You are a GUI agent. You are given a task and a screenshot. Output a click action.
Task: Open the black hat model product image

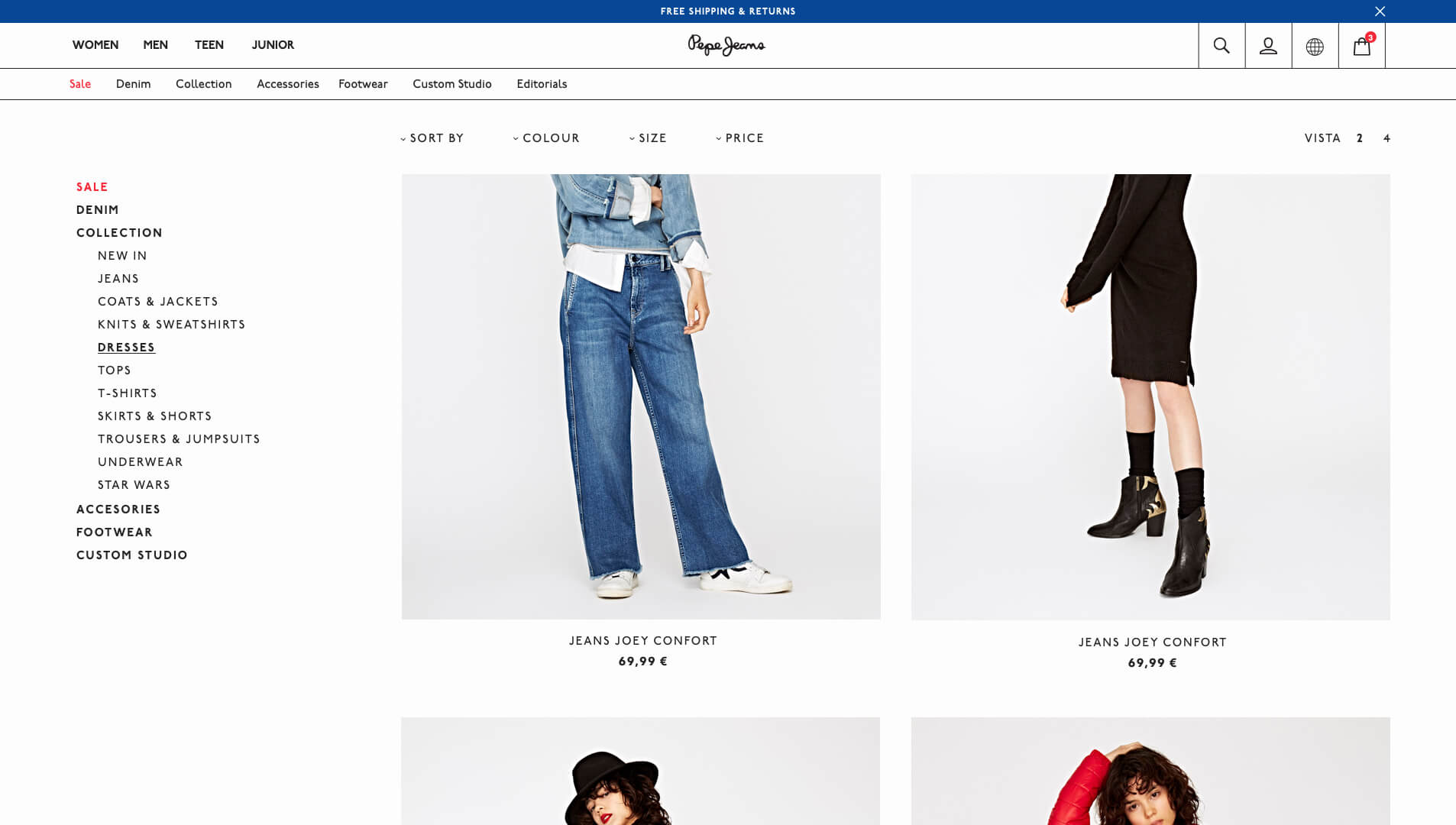(640, 771)
